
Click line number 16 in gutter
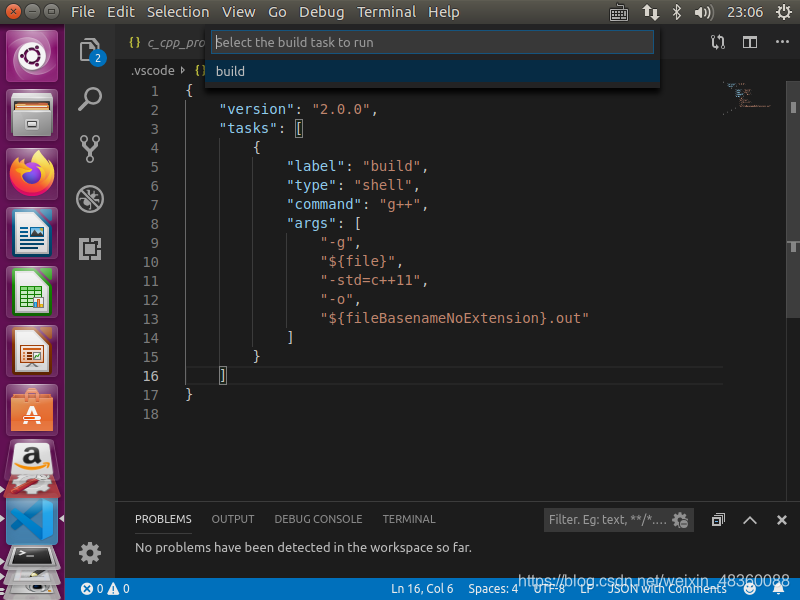tap(151, 377)
